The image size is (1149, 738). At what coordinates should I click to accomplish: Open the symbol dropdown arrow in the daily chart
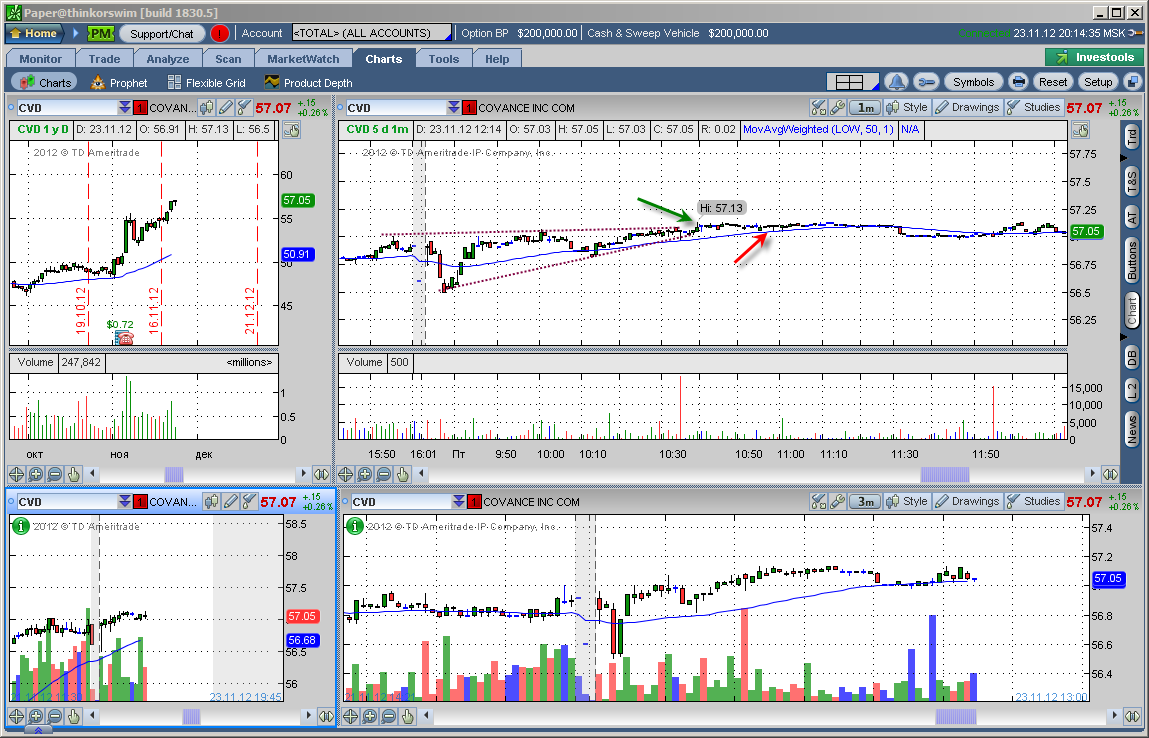(125, 108)
